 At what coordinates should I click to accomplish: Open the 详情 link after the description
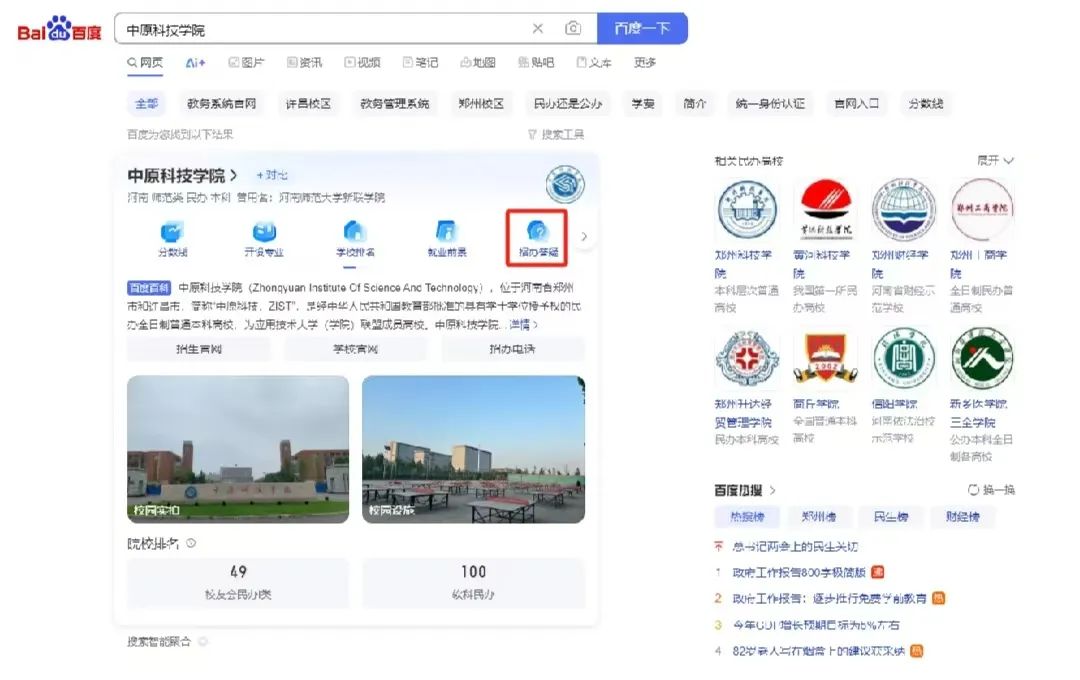pyautogui.click(x=523, y=324)
